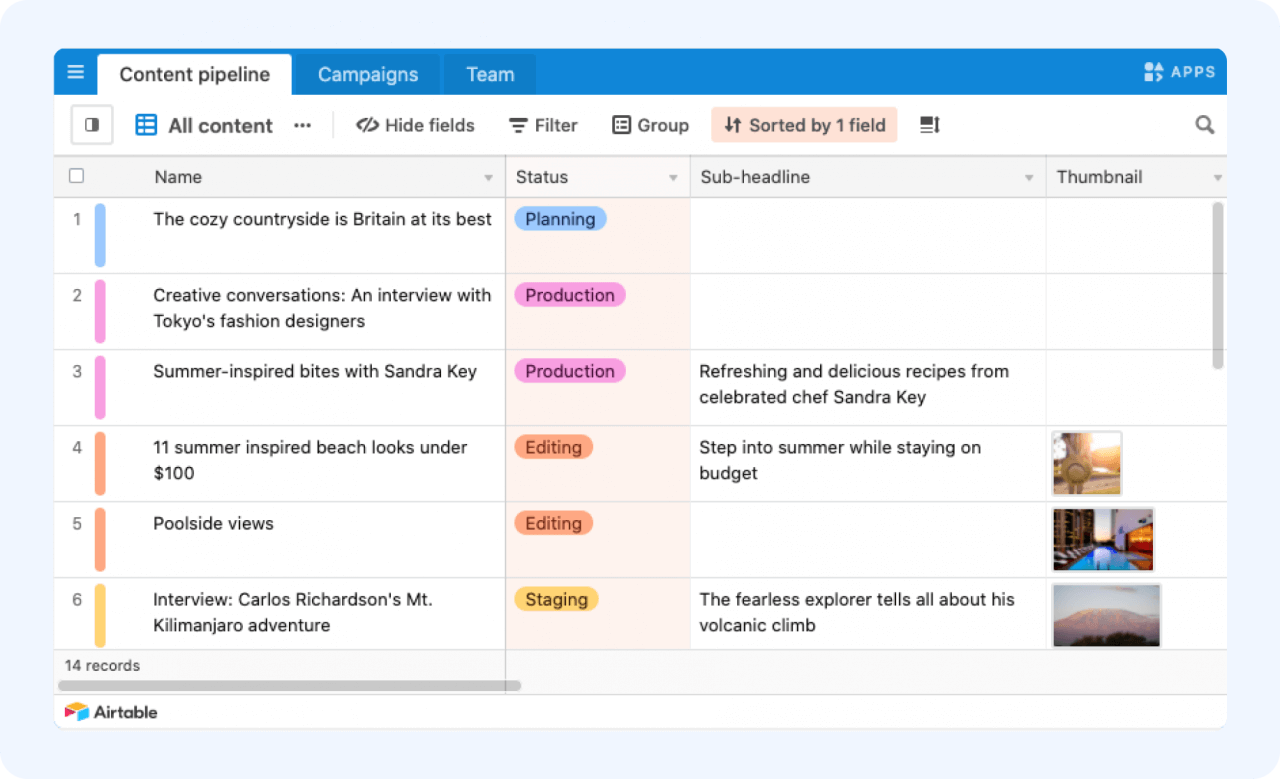Select the Planning status pill on row 1
This screenshot has height=779, width=1280.
click(x=560, y=219)
